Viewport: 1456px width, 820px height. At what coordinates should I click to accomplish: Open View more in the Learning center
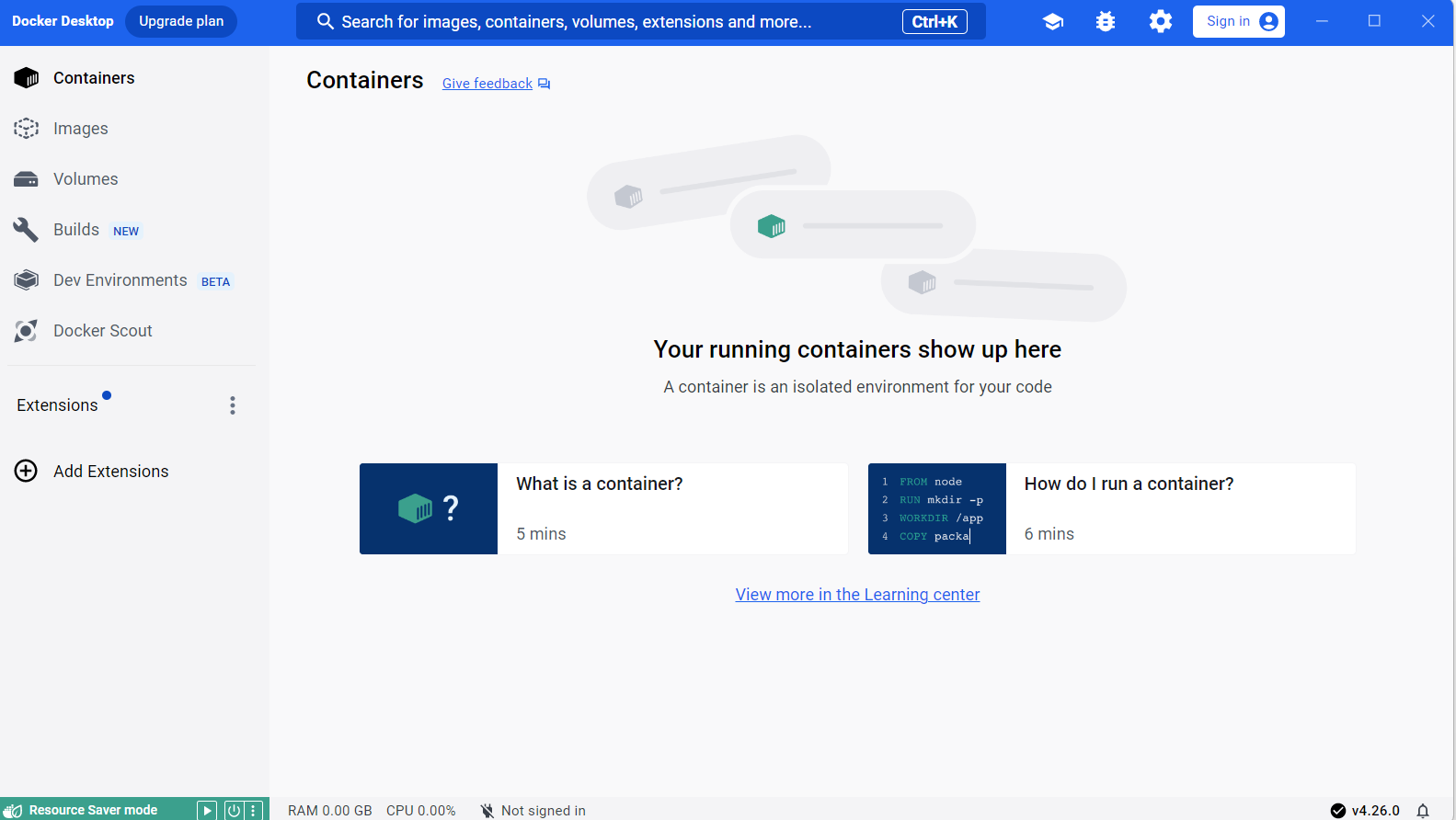click(857, 595)
